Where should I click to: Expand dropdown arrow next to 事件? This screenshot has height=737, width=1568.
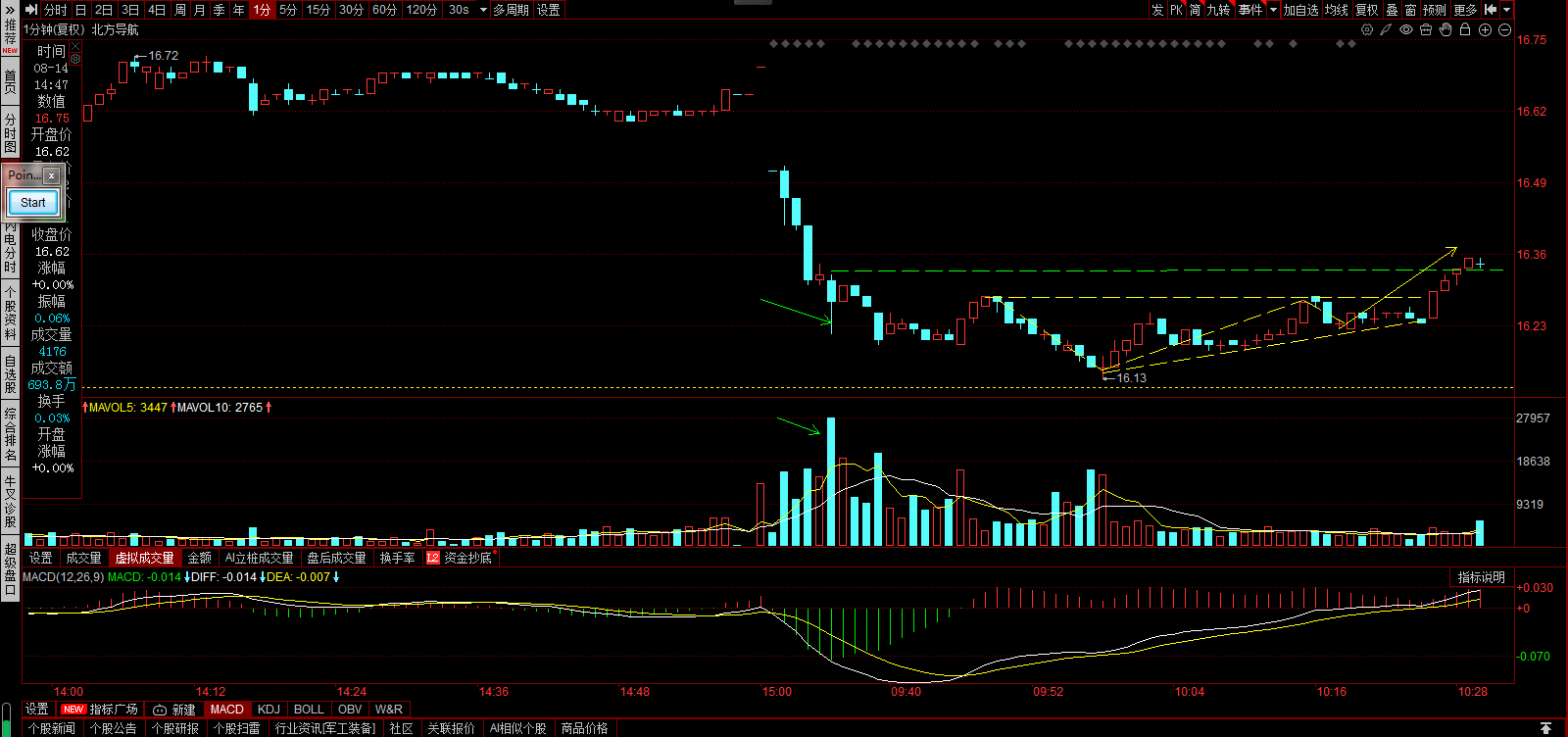[x=1273, y=10]
